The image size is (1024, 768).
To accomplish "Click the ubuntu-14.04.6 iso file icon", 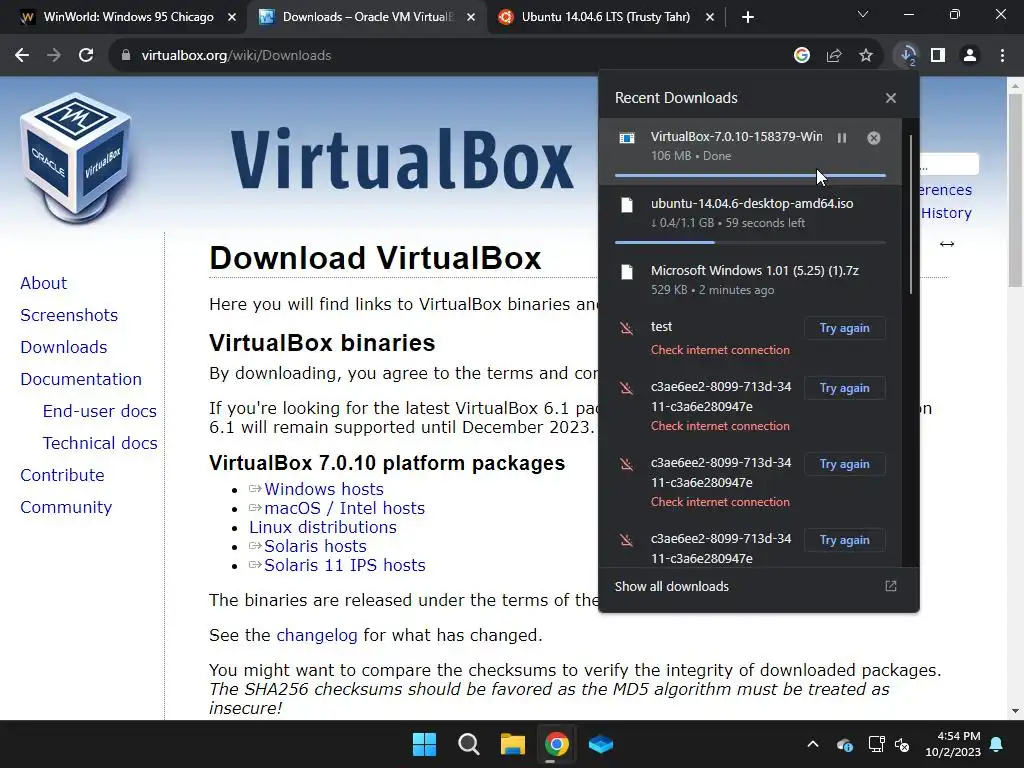I will click(x=627, y=205).
